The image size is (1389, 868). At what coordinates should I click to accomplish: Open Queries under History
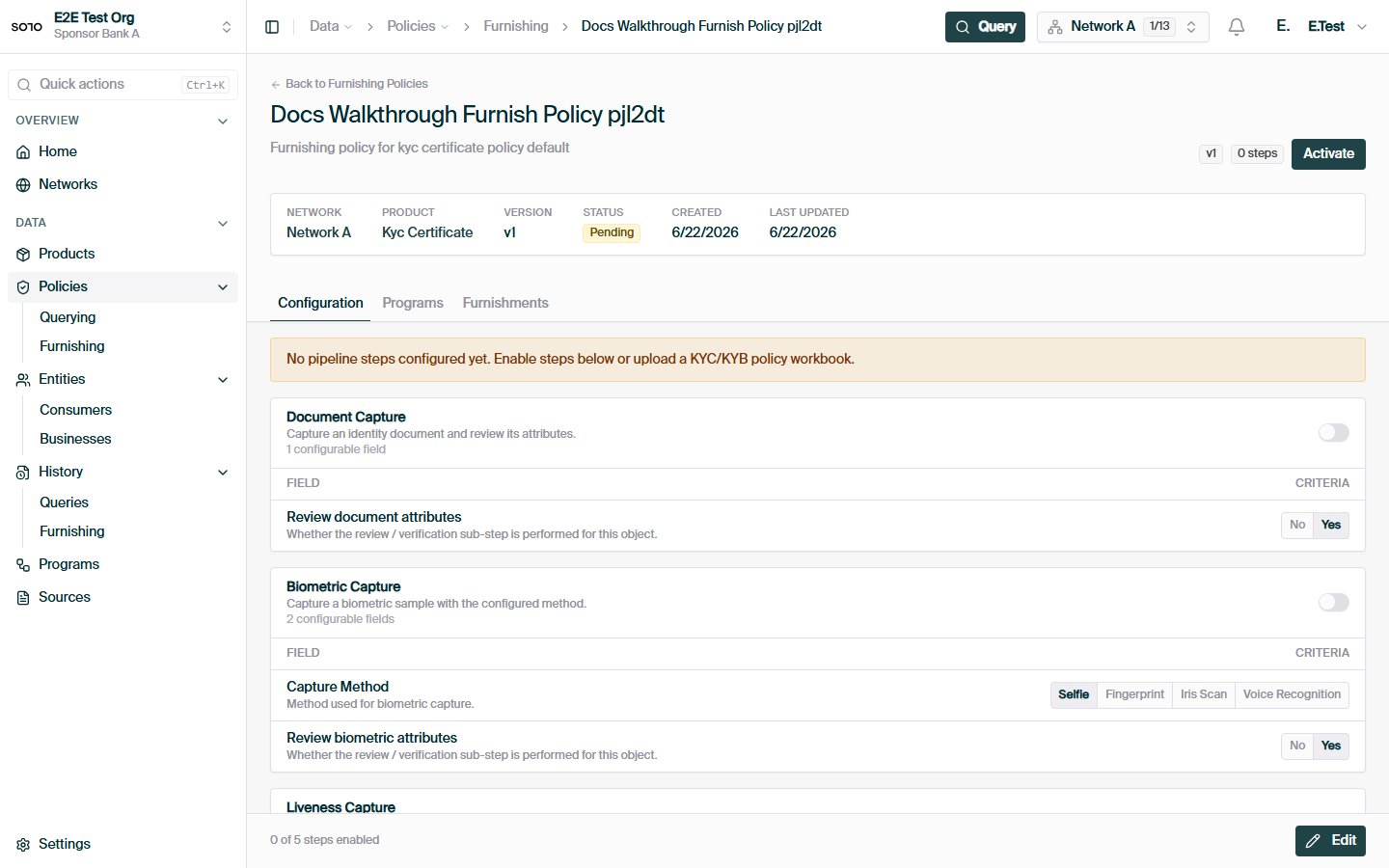tap(64, 502)
